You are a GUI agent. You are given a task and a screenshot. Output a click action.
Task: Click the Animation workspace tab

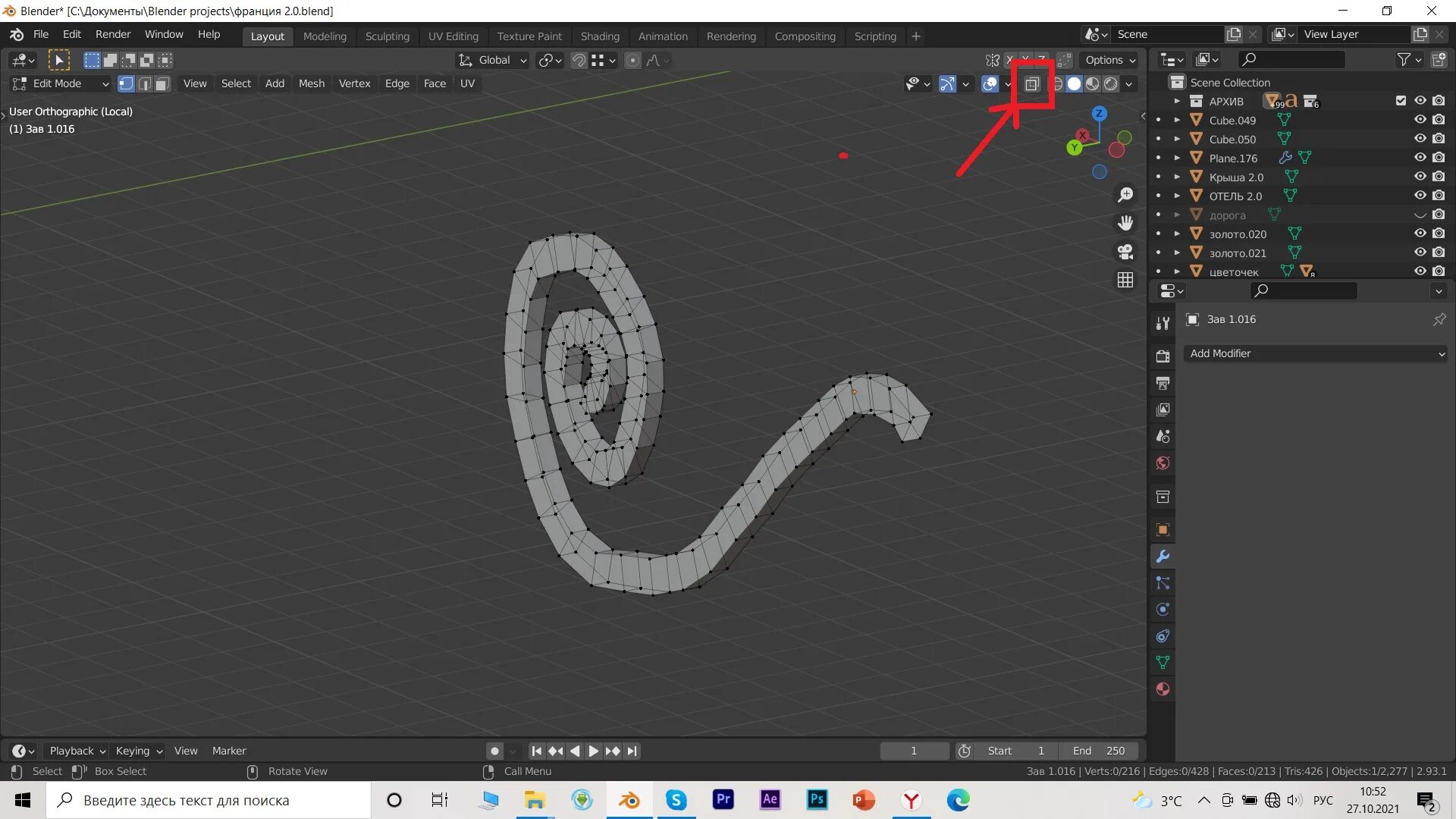(663, 36)
